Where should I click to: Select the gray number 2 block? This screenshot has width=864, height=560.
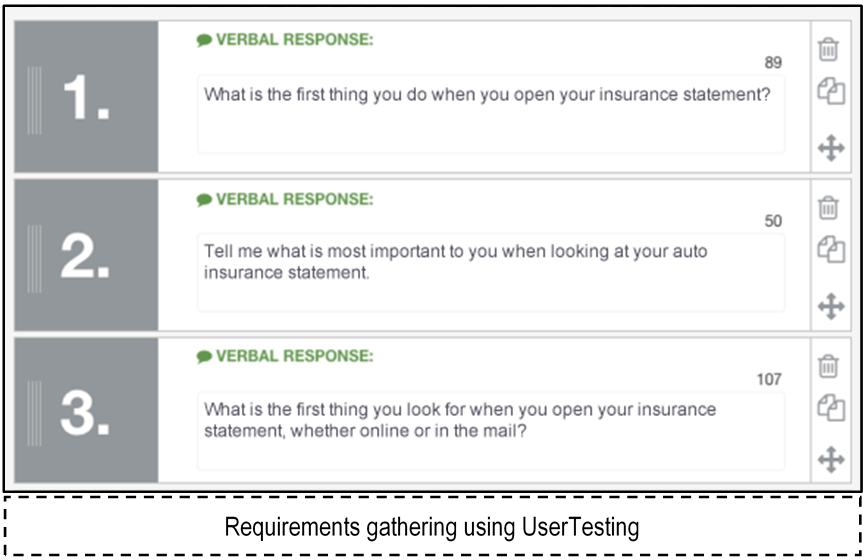(x=87, y=255)
